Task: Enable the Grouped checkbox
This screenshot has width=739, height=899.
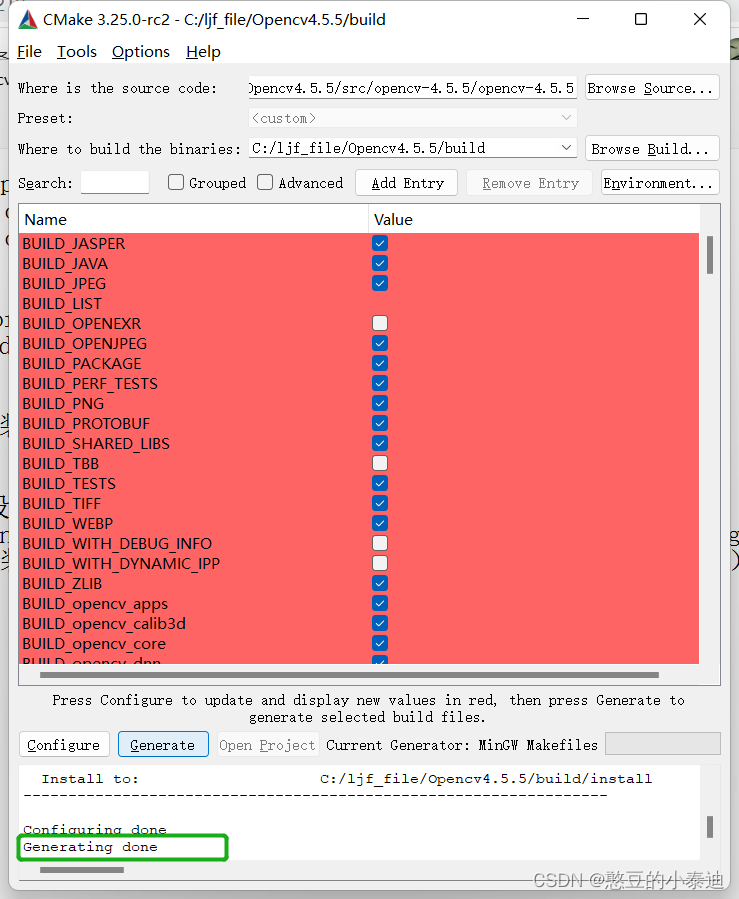Action: pos(175,182)
